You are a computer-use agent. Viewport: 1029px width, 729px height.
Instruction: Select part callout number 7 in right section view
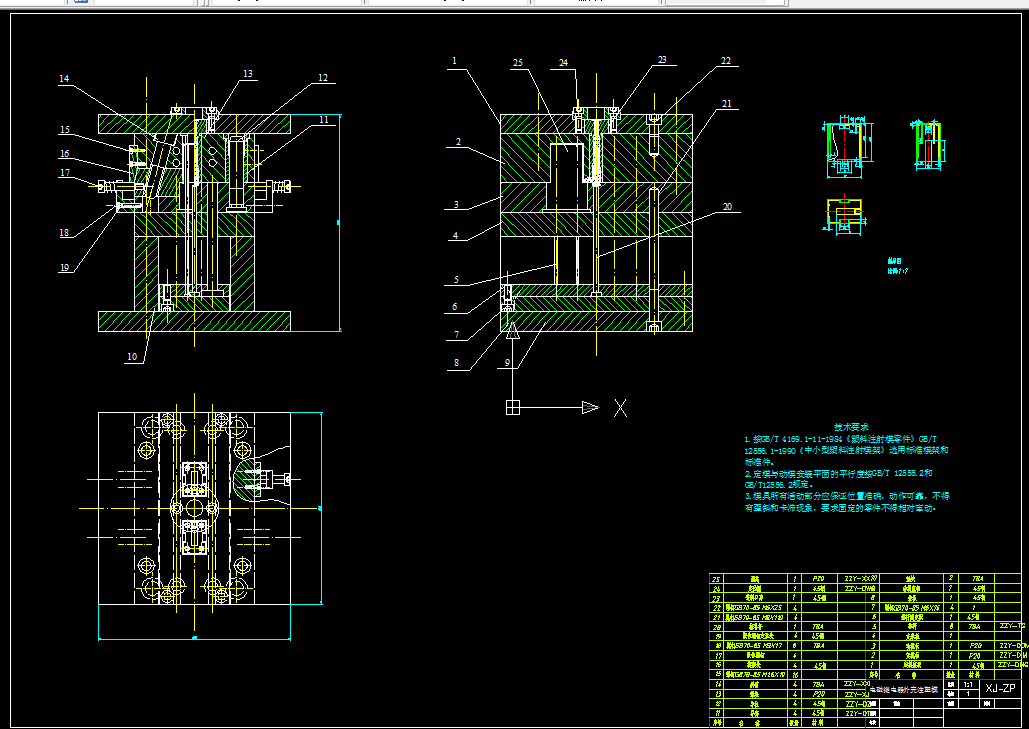click(x=456, y=335)
